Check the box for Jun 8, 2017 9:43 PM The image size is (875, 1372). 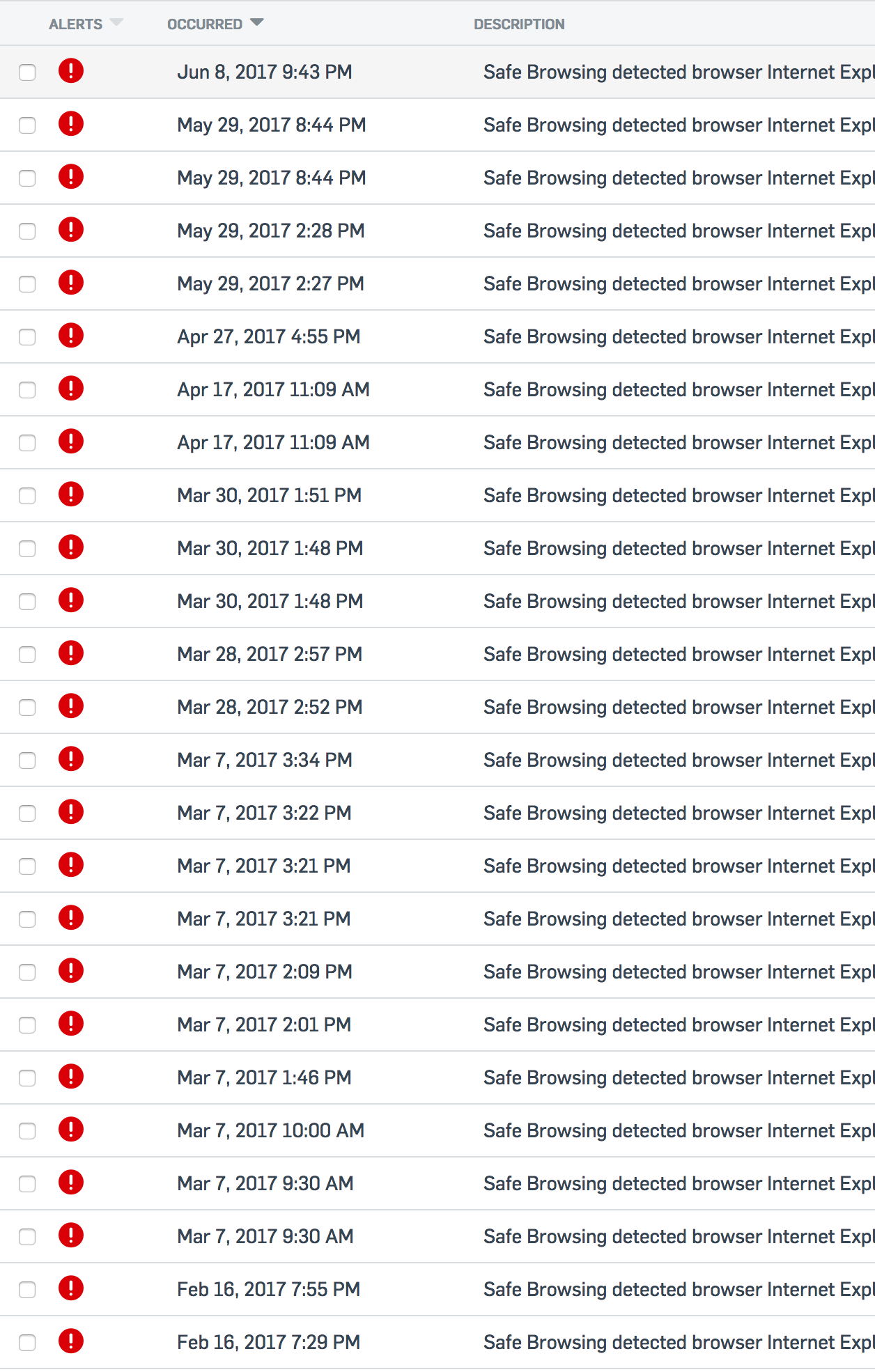pyautogui.click(x=27, y=72)
